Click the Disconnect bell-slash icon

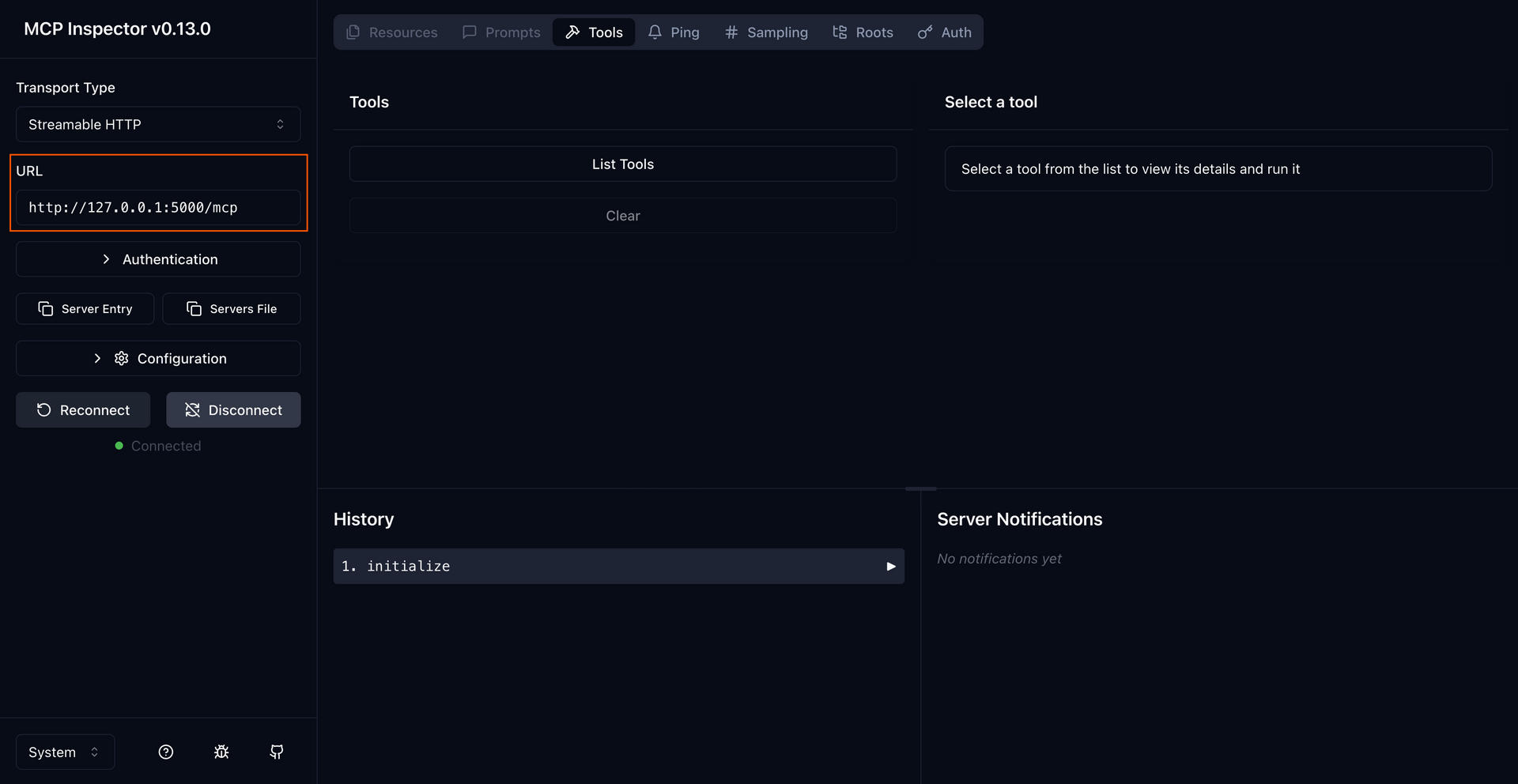pos(191,409)
